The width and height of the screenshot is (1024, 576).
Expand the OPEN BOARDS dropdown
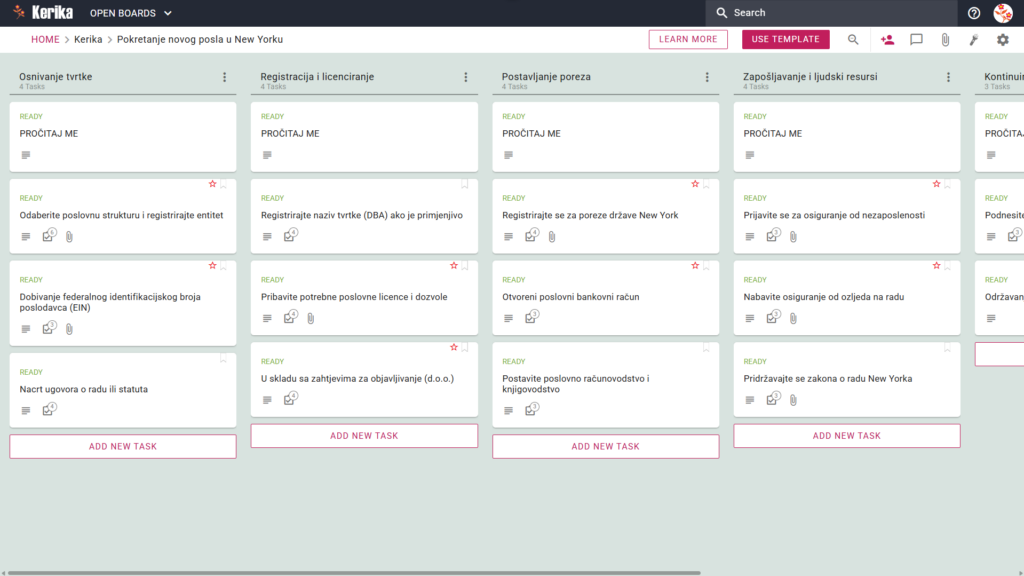(131, 13)
